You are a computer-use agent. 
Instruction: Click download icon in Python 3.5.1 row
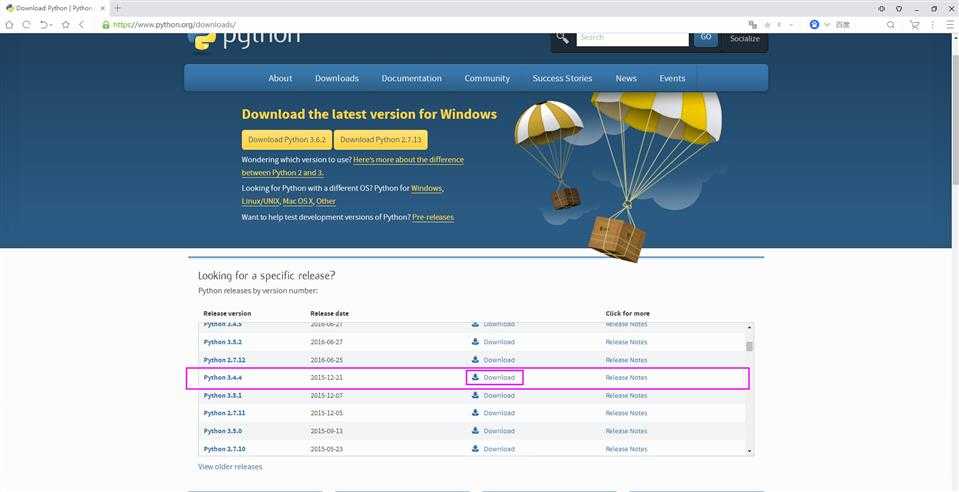(475, 395)
